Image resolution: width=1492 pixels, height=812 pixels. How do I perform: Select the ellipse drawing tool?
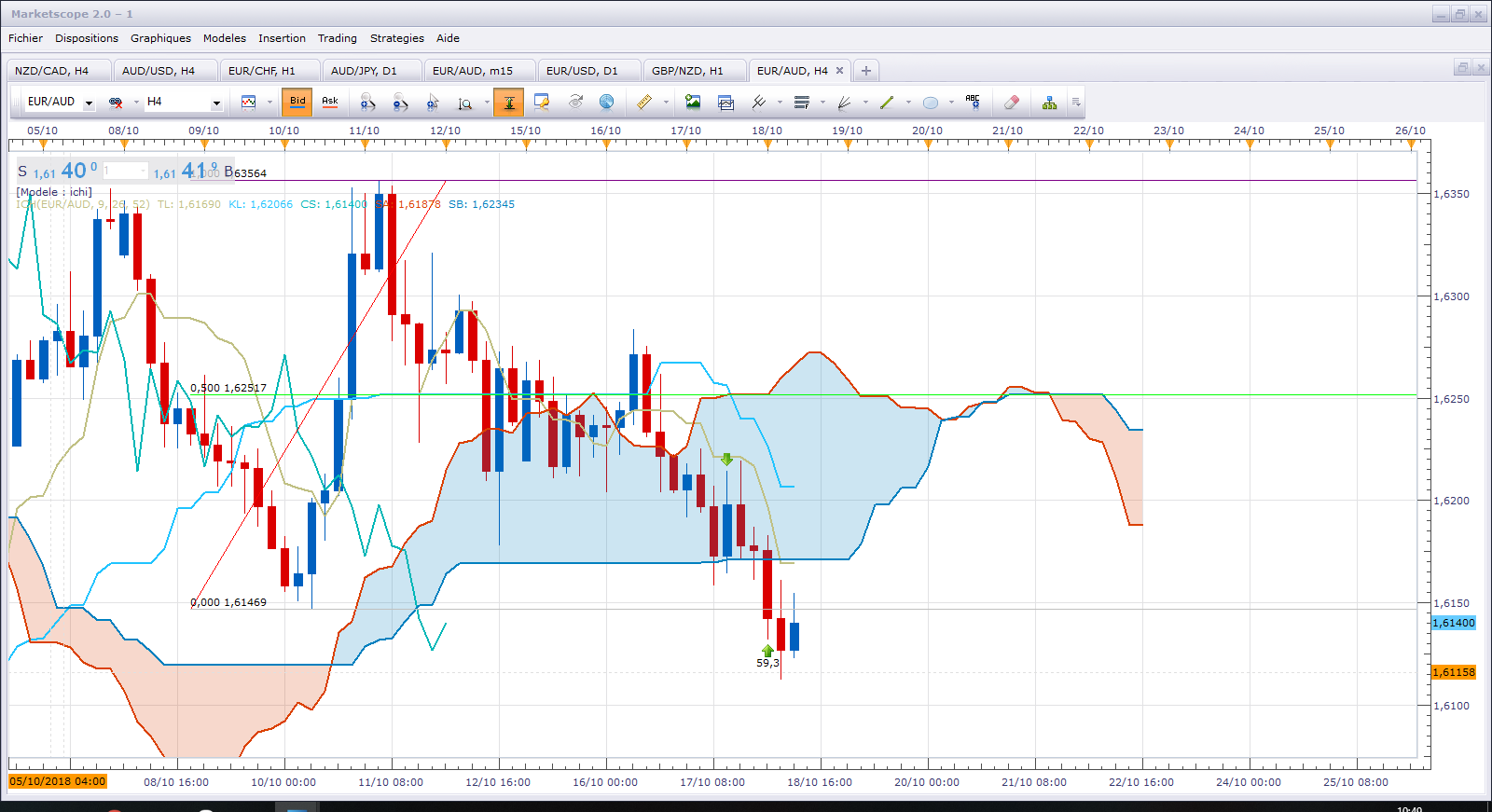click(930, 103)
